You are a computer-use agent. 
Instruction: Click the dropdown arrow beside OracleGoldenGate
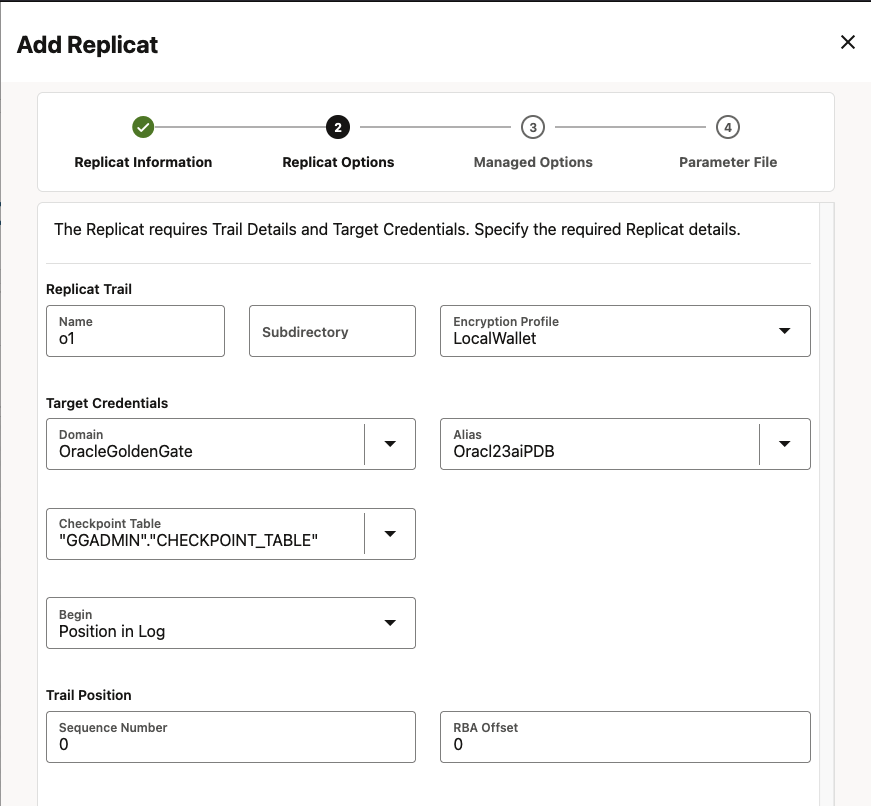[390, 444]
